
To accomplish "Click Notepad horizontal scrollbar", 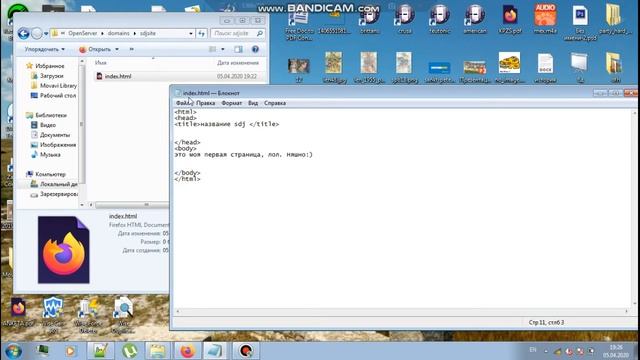I will pos(402,311).
